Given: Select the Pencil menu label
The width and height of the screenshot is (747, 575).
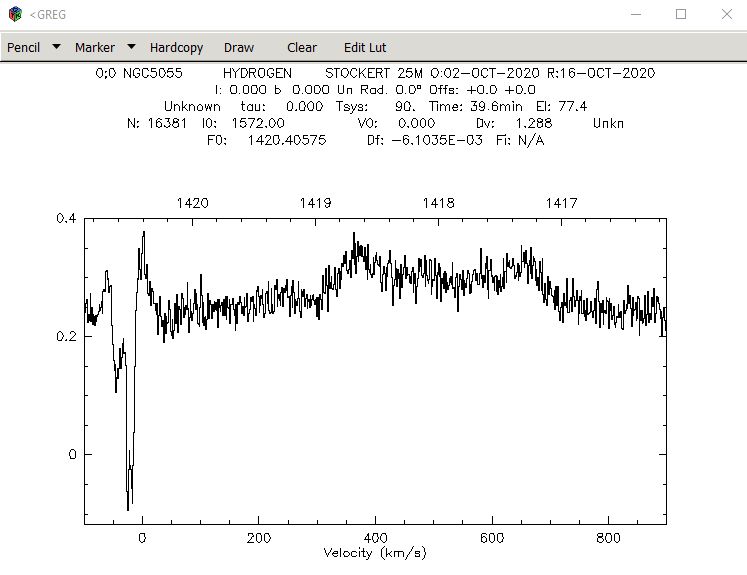Looking at the screenshot, I should point(23,48).
